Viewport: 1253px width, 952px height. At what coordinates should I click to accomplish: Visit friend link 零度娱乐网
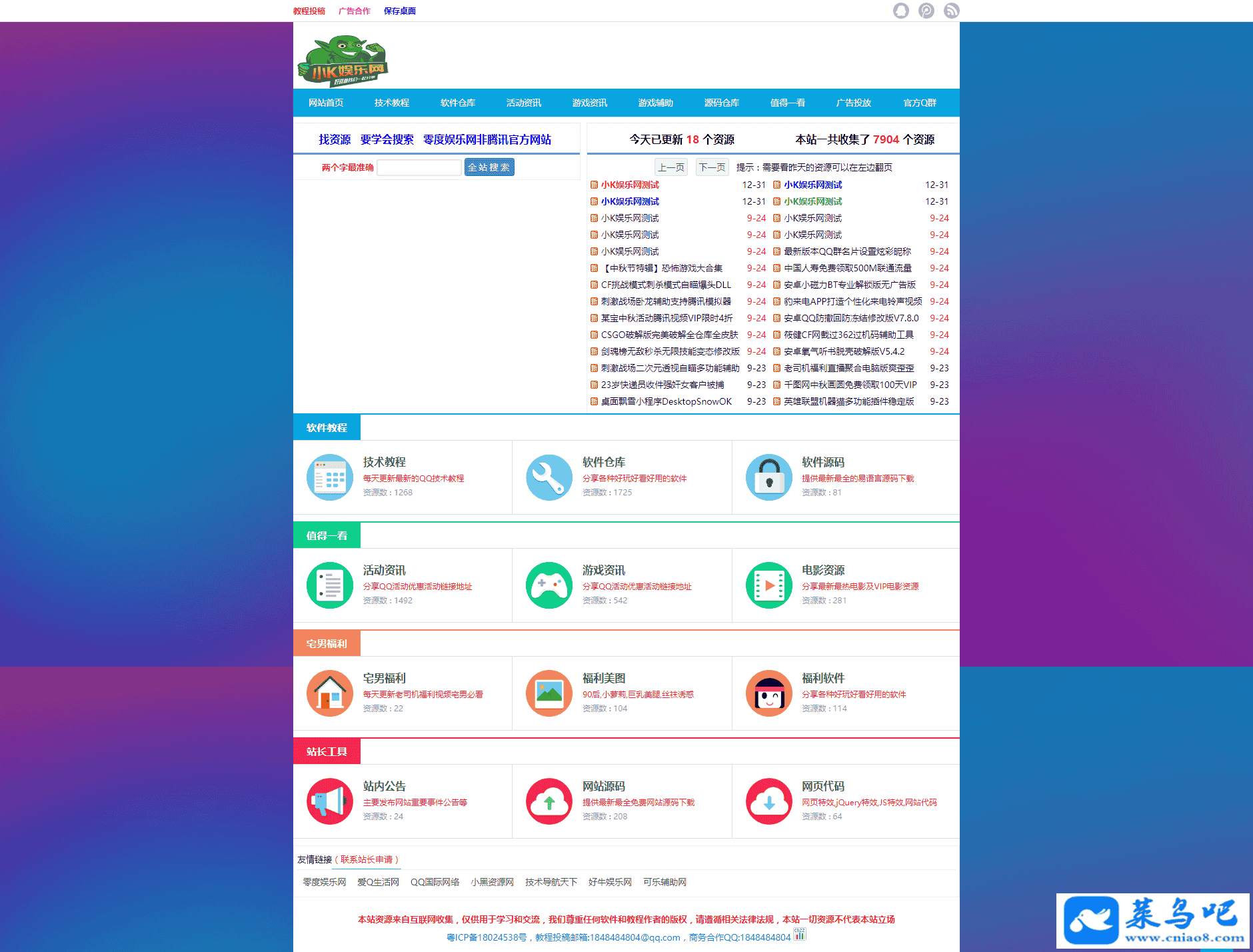[x=325, y=882]
